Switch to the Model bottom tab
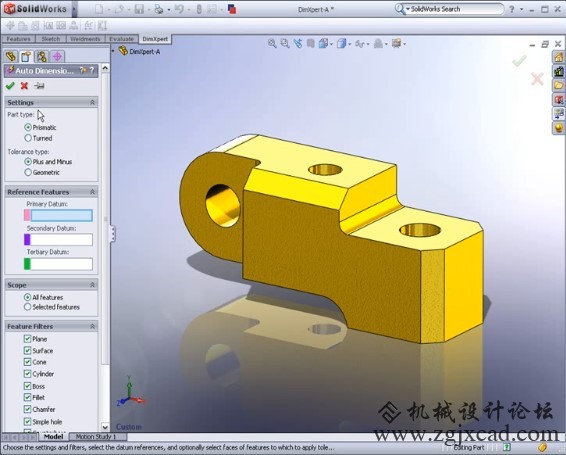 (x=53, y=437)
